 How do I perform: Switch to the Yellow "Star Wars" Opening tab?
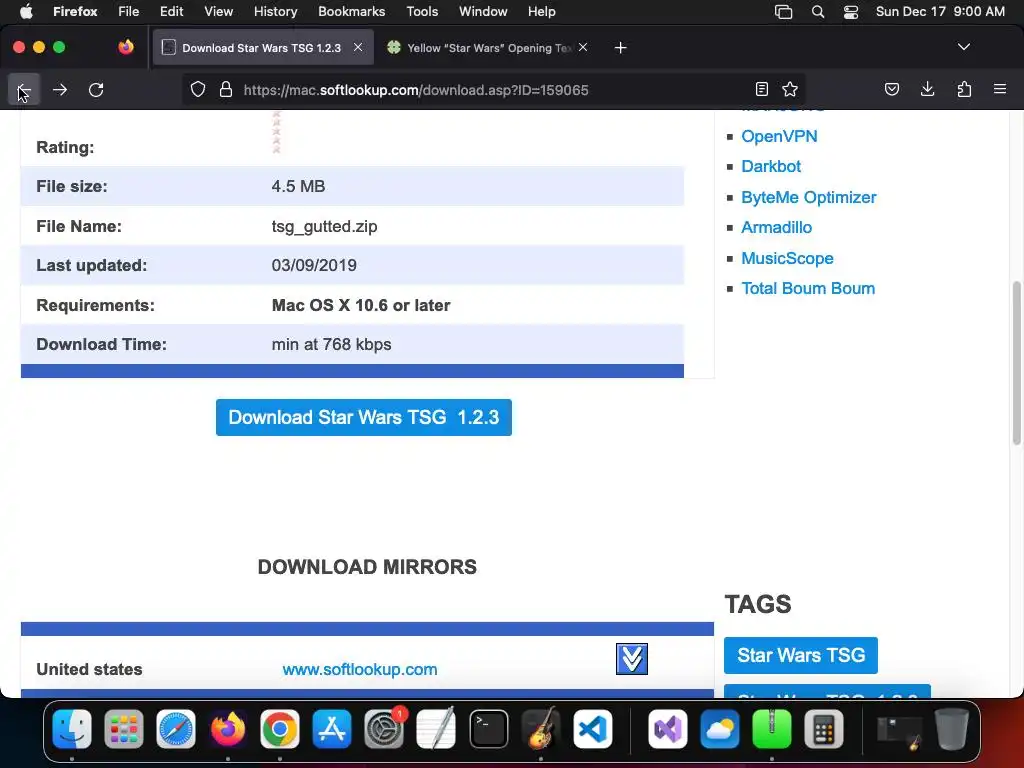tap(488, 48)
